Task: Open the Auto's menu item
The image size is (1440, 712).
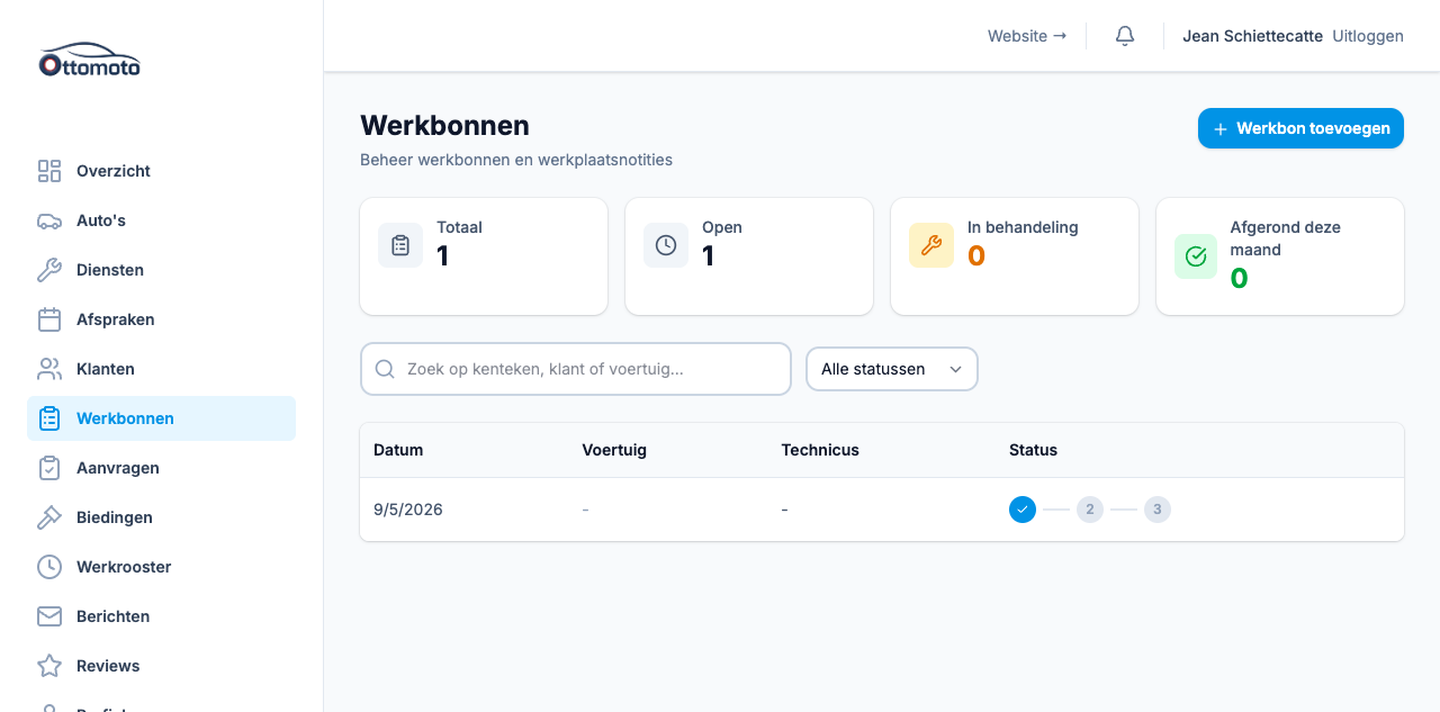Action: 161,221
